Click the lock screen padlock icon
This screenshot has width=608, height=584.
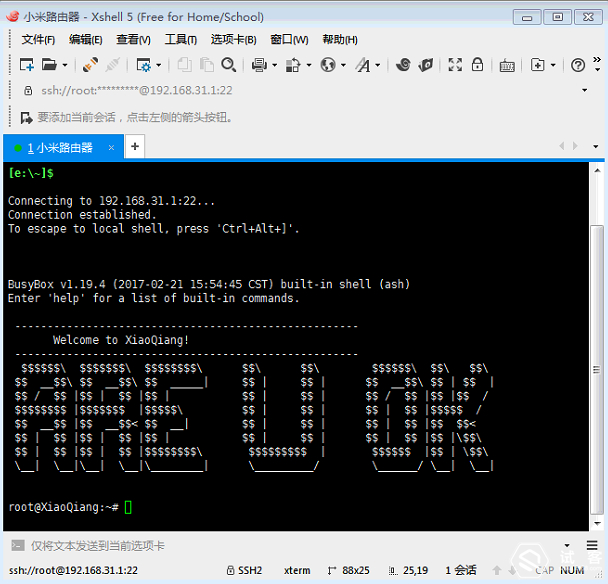pyautogui.click(x=477, y=64)
